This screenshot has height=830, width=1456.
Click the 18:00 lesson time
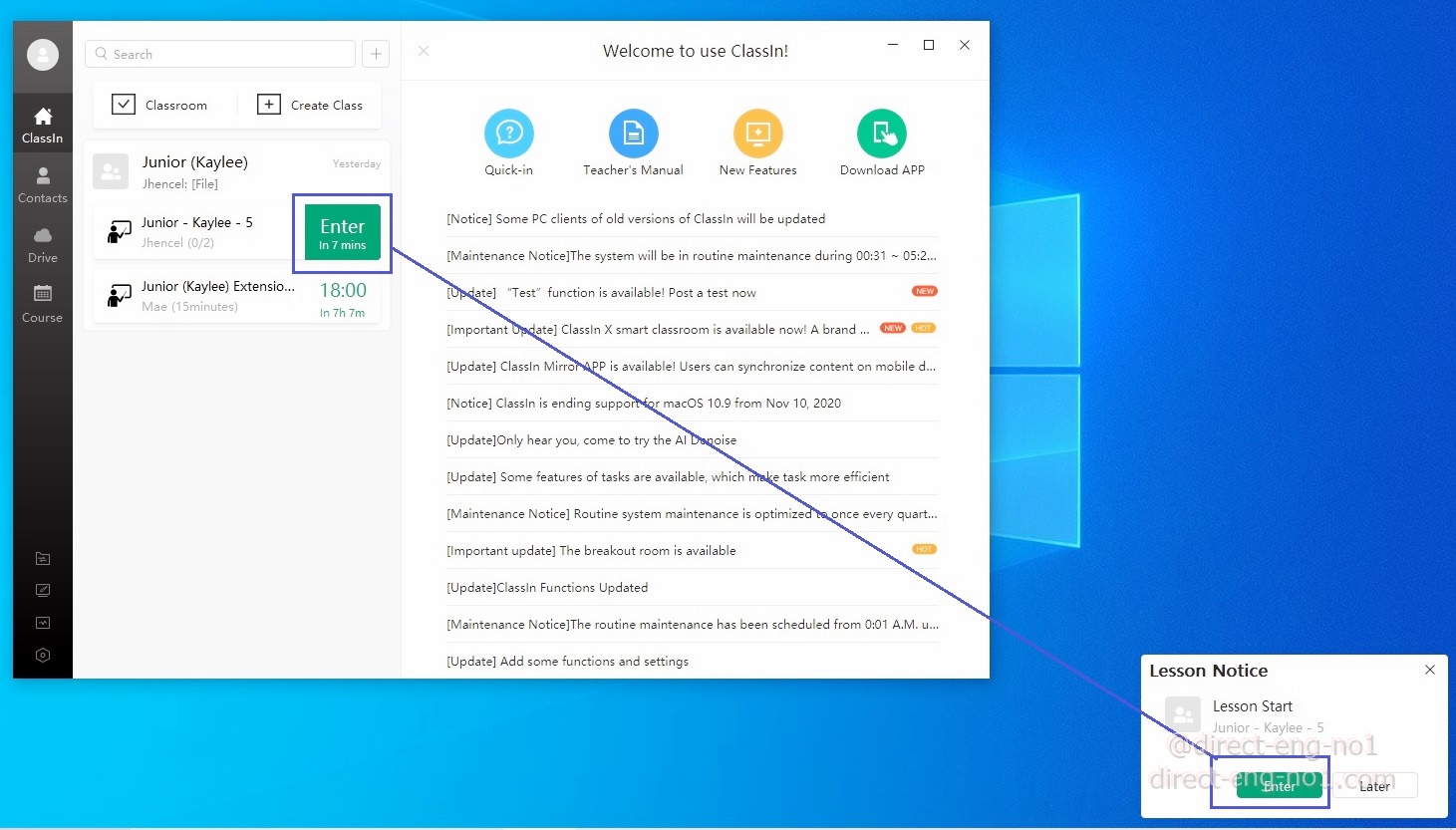[x=343, y=290]
